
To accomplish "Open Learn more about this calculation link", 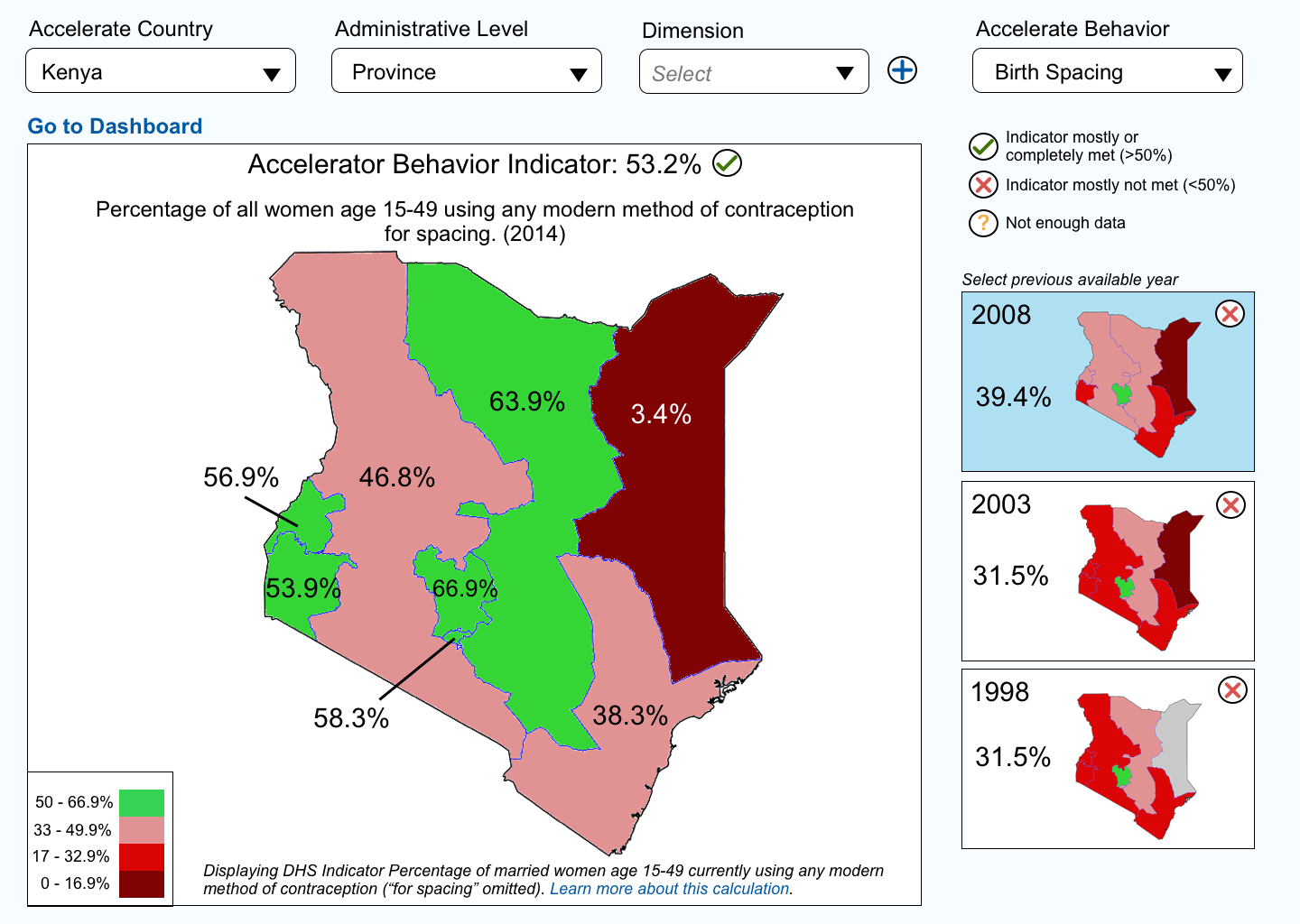I will (x=671, y=889).
